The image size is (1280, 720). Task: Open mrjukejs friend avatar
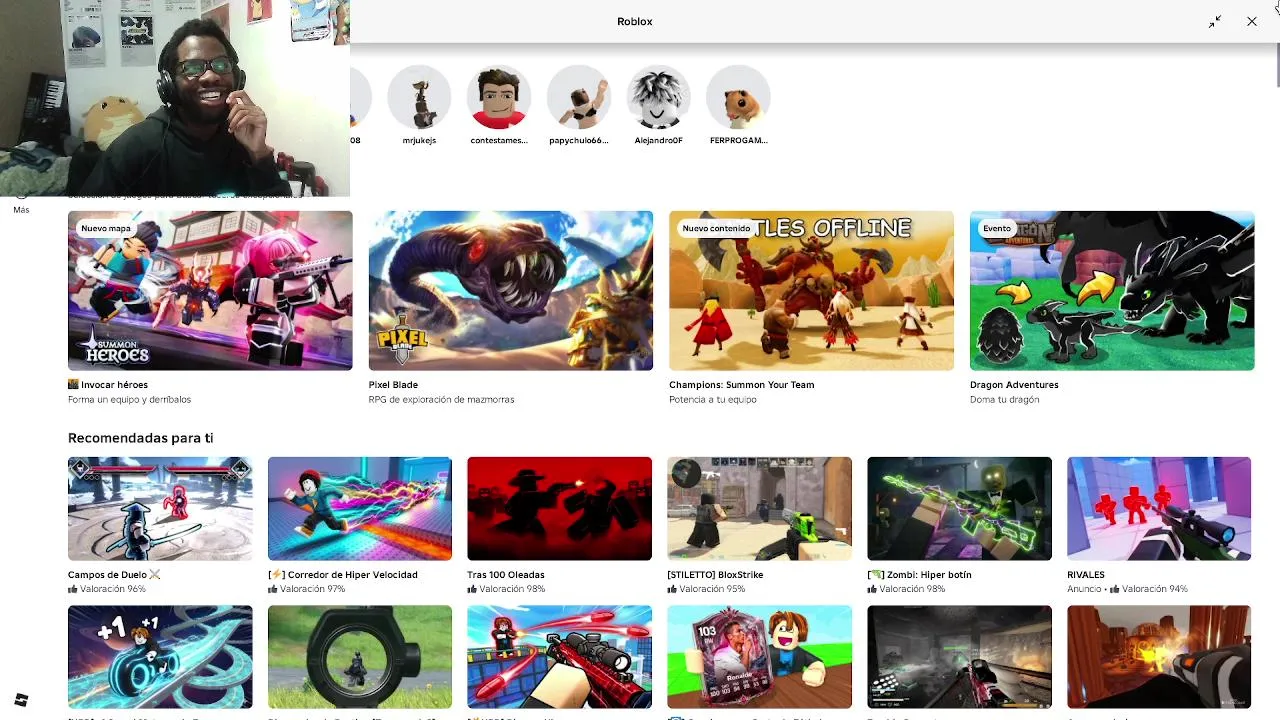[419, 97]
